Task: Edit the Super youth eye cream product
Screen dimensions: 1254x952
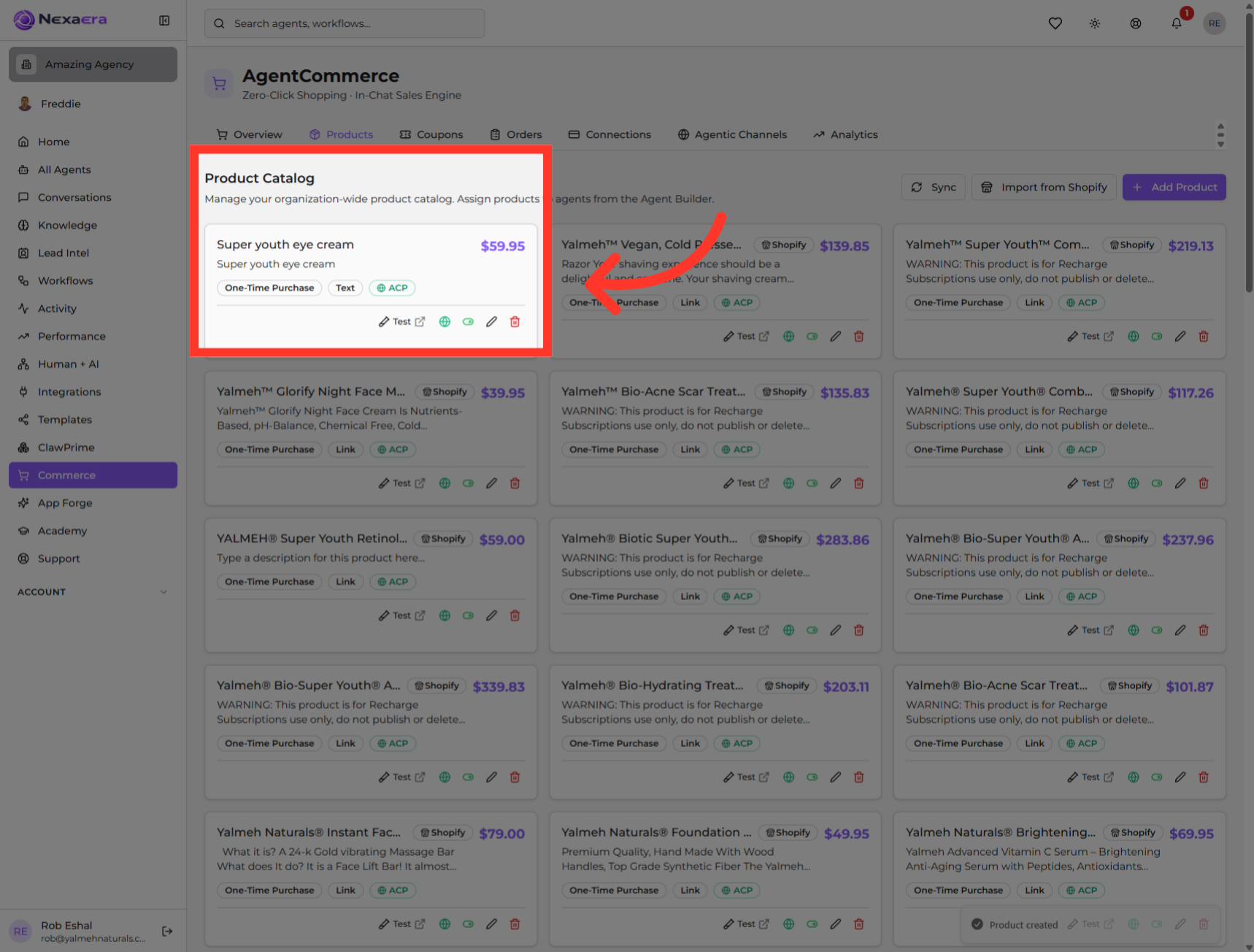Action: tap(491, 322)
